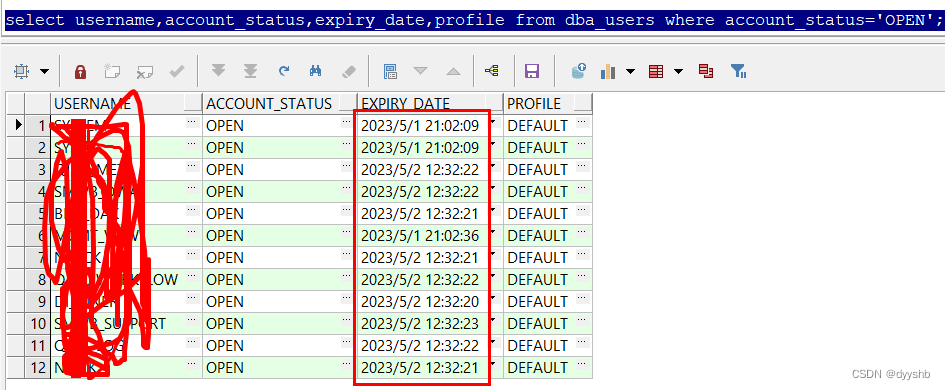Open dropdown arrow beside grid select icon

click(45, 72)
